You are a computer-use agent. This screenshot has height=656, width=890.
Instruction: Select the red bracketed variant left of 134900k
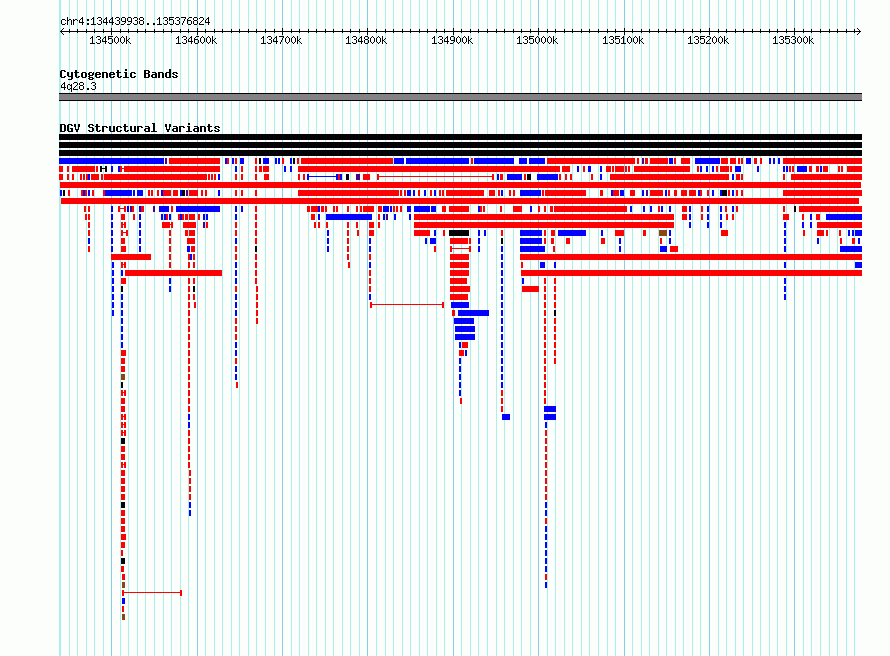tap(407, 305)
